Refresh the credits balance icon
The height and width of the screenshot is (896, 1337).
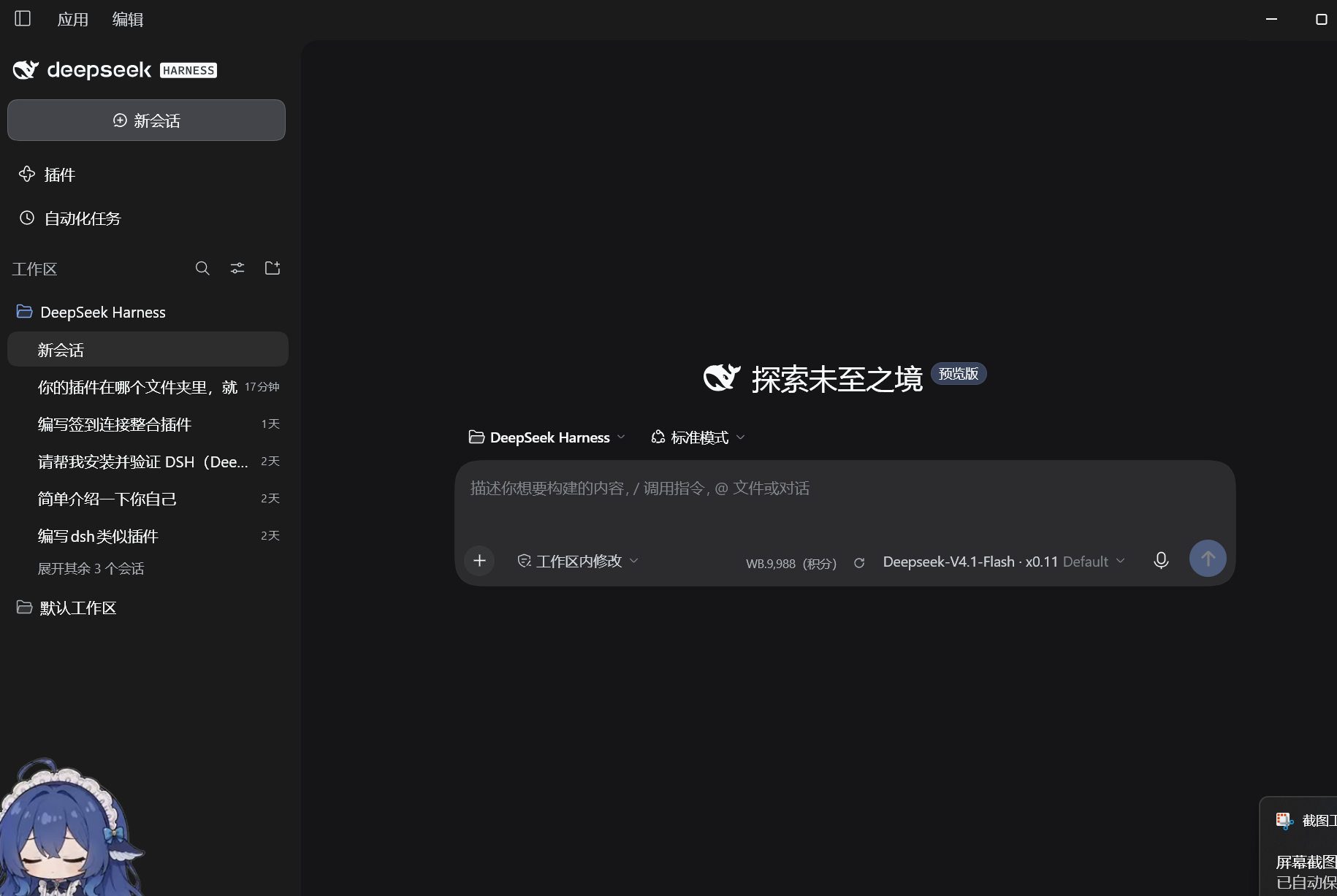(859, 563)
